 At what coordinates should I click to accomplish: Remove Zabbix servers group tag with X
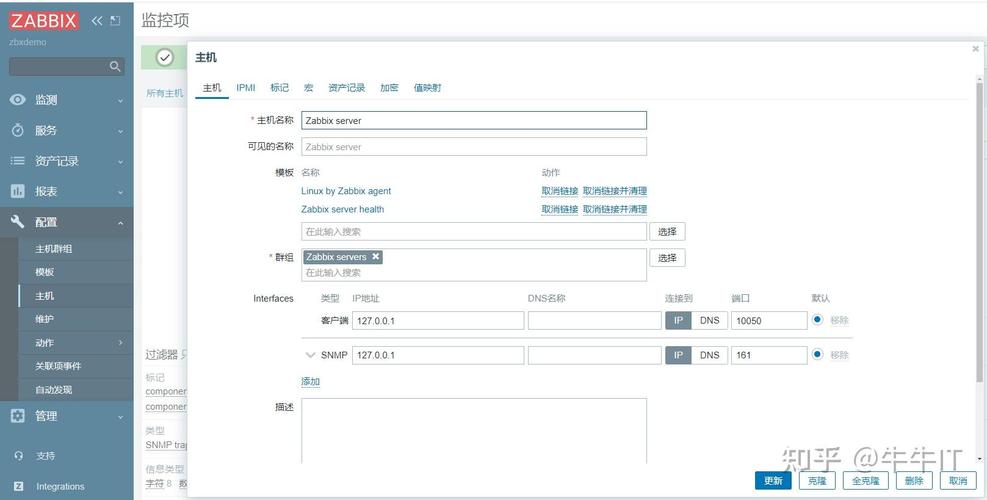(x=376, y=256)
